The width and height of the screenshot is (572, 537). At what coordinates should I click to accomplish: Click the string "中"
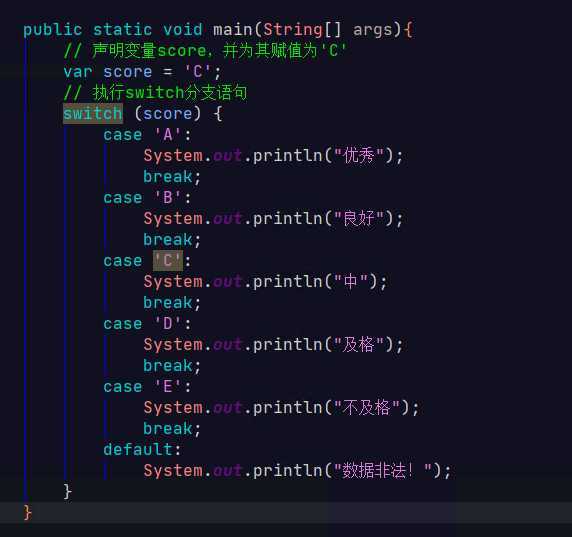pyautogui.click(x=351, y=281)
